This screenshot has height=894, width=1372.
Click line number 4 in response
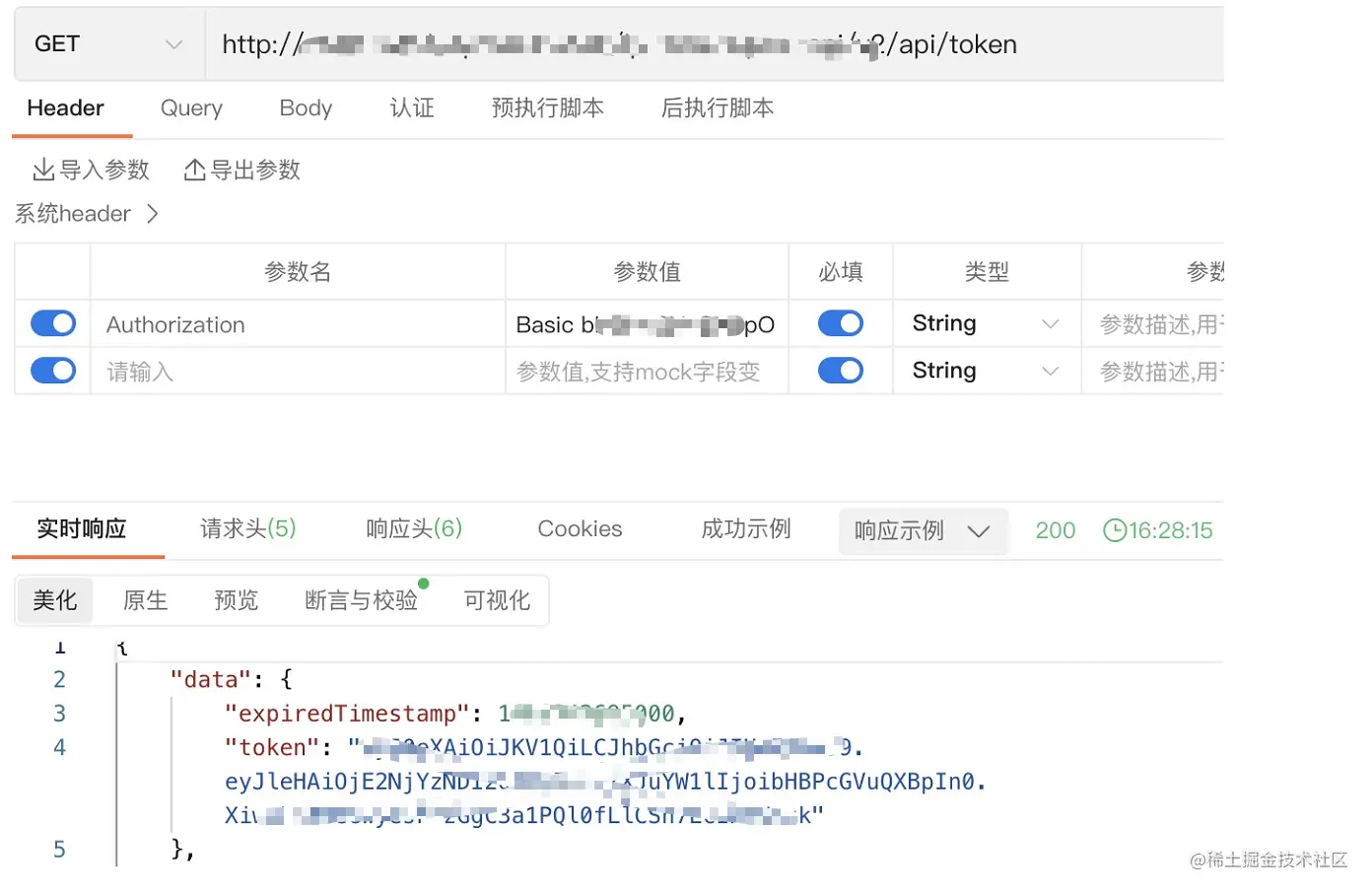point(59,748)
